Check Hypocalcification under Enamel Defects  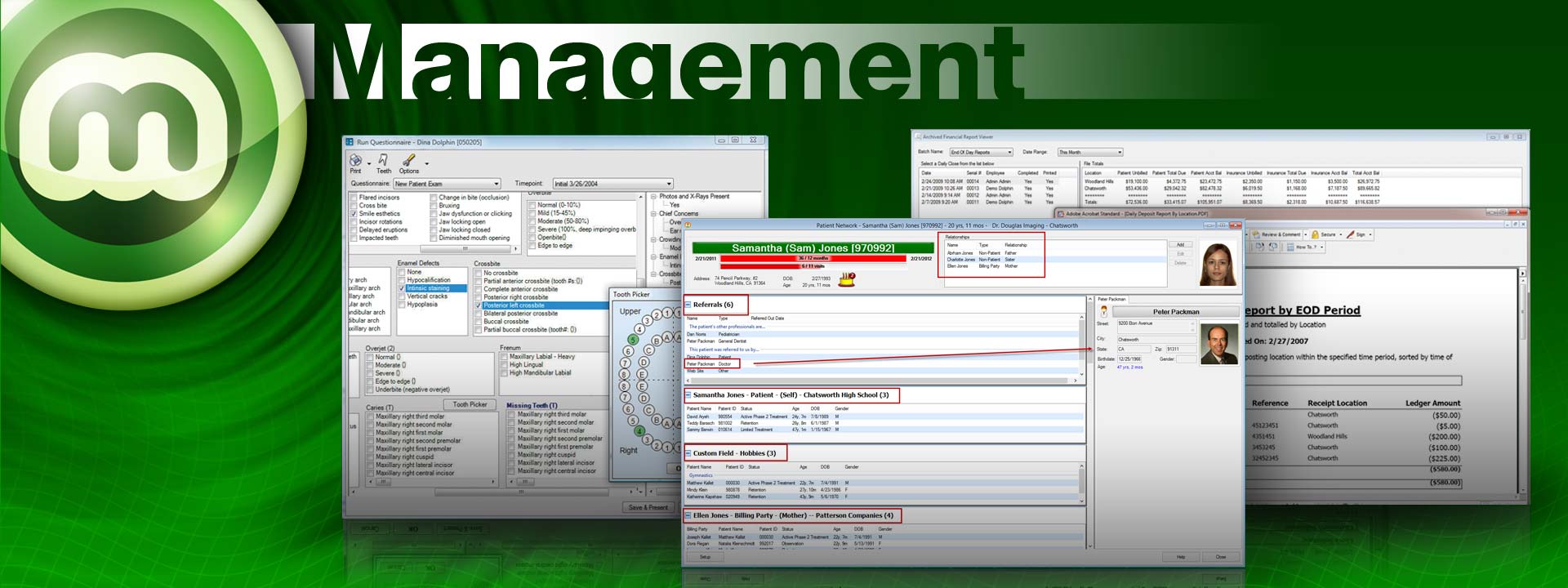tap(402, 280)
